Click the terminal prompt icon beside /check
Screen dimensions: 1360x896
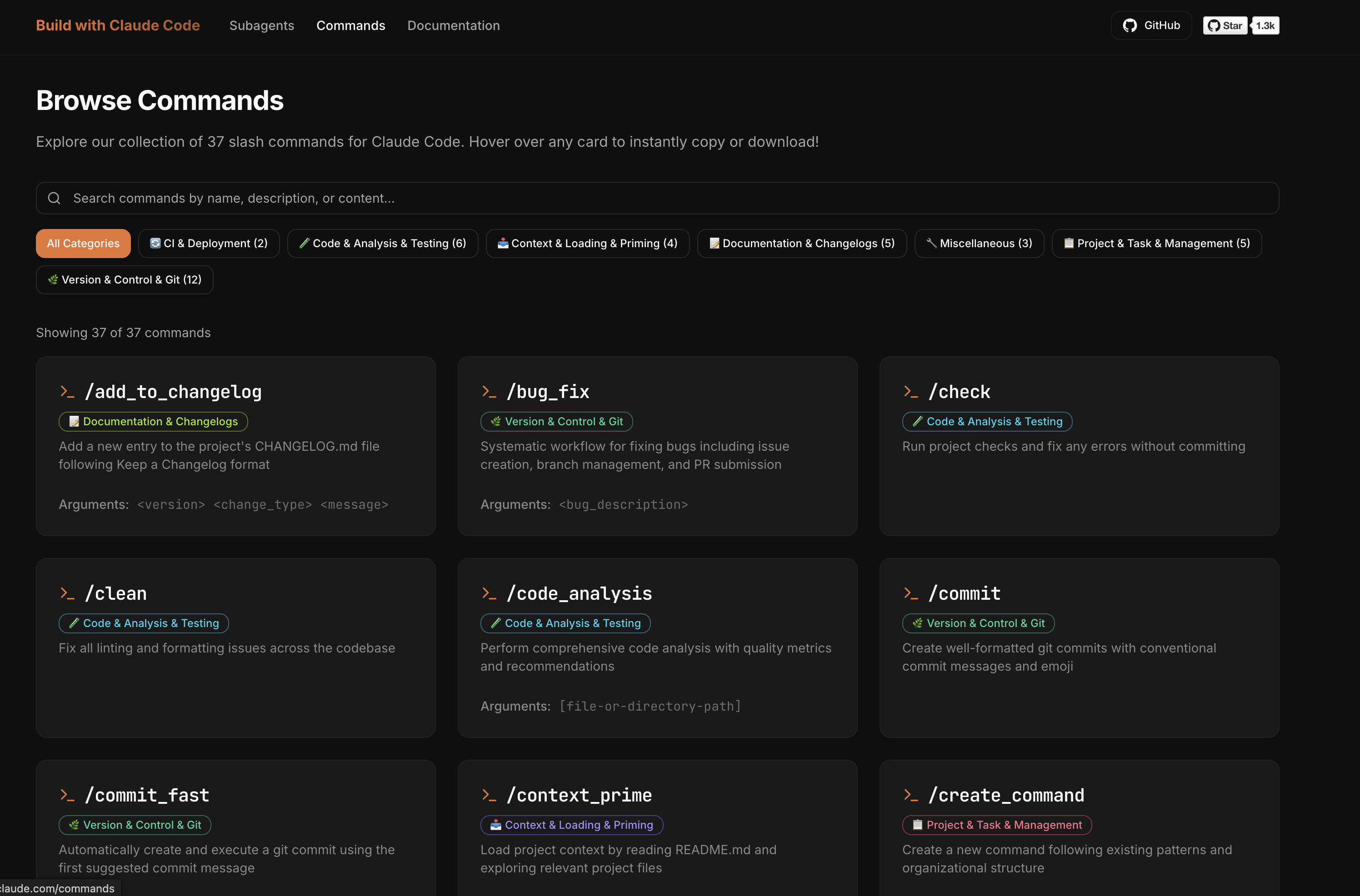click(x=910, y=392)
